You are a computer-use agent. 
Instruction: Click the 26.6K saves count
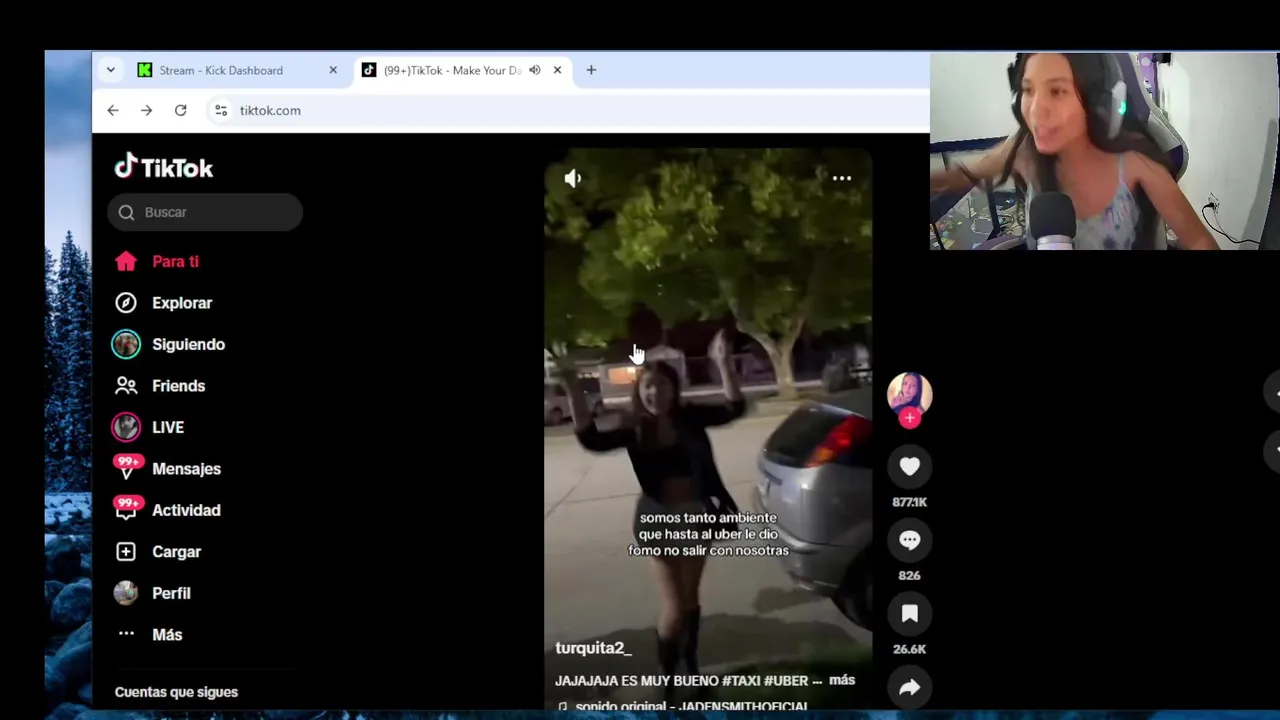point(909,649)
